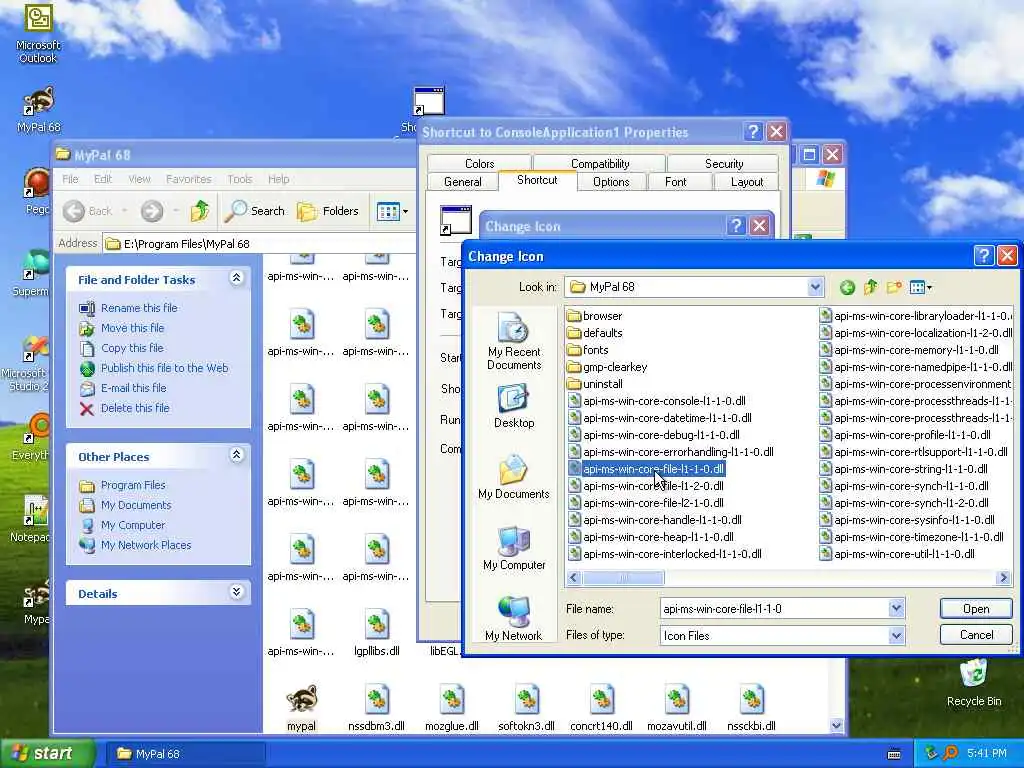
Task: Click help button of front Change Icon dialog
Action: coord(984,256)
